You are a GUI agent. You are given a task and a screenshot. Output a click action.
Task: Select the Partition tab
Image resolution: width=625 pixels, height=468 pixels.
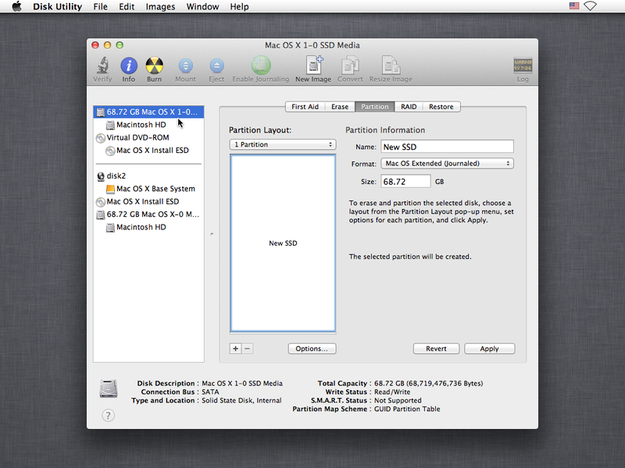pos(375,107)
